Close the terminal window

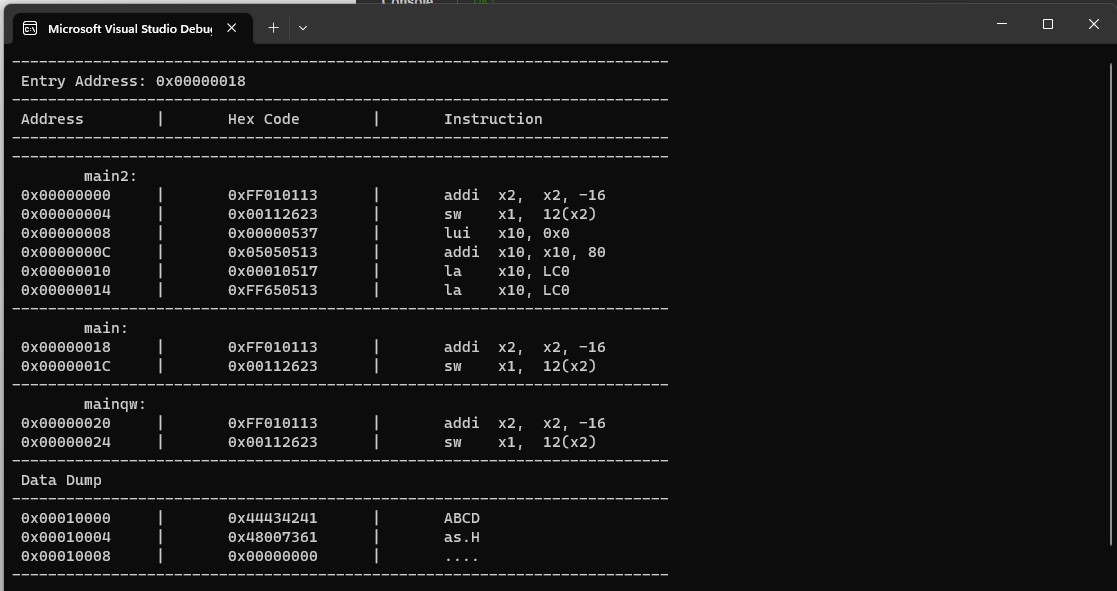point(1093,24)
